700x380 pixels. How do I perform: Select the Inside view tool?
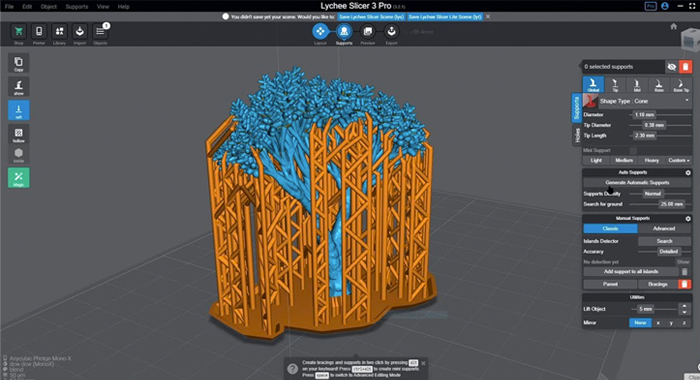pos(19,154)
